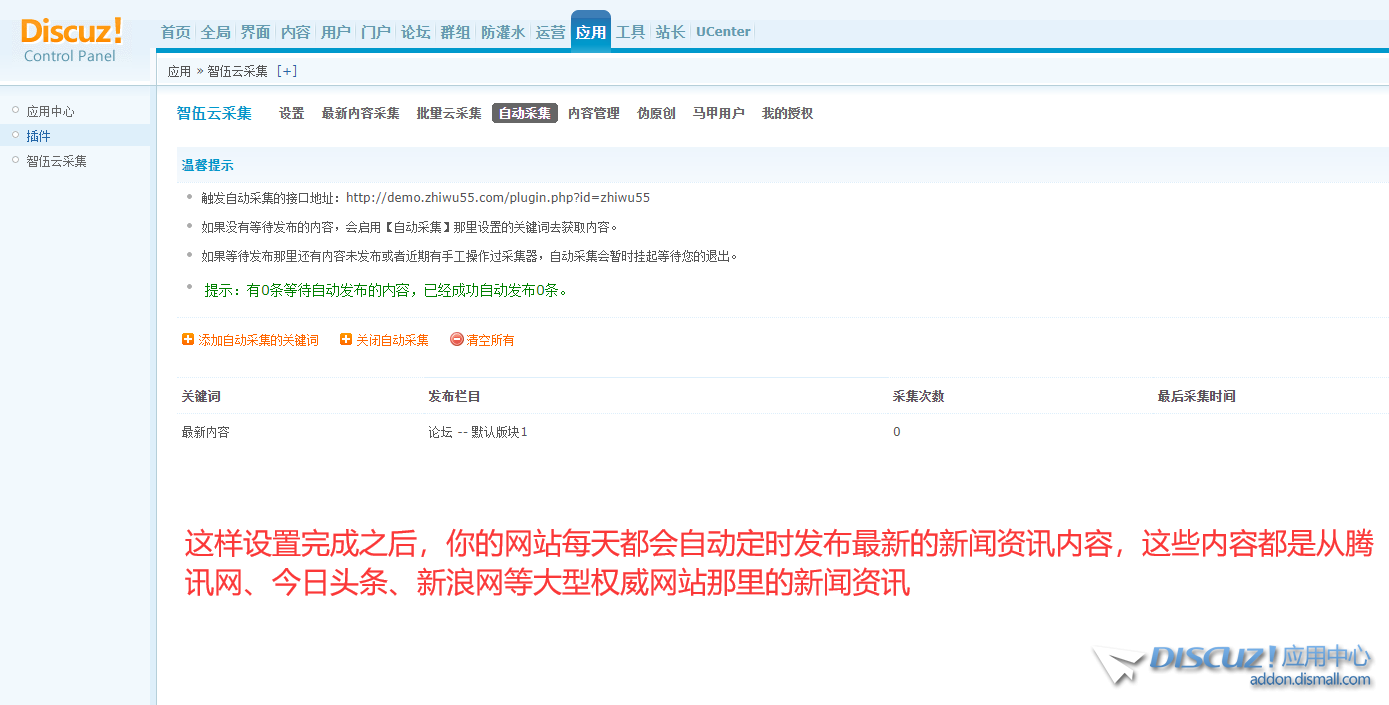Click the [+] bookmark link in breadcrumb

coord(287,71)
